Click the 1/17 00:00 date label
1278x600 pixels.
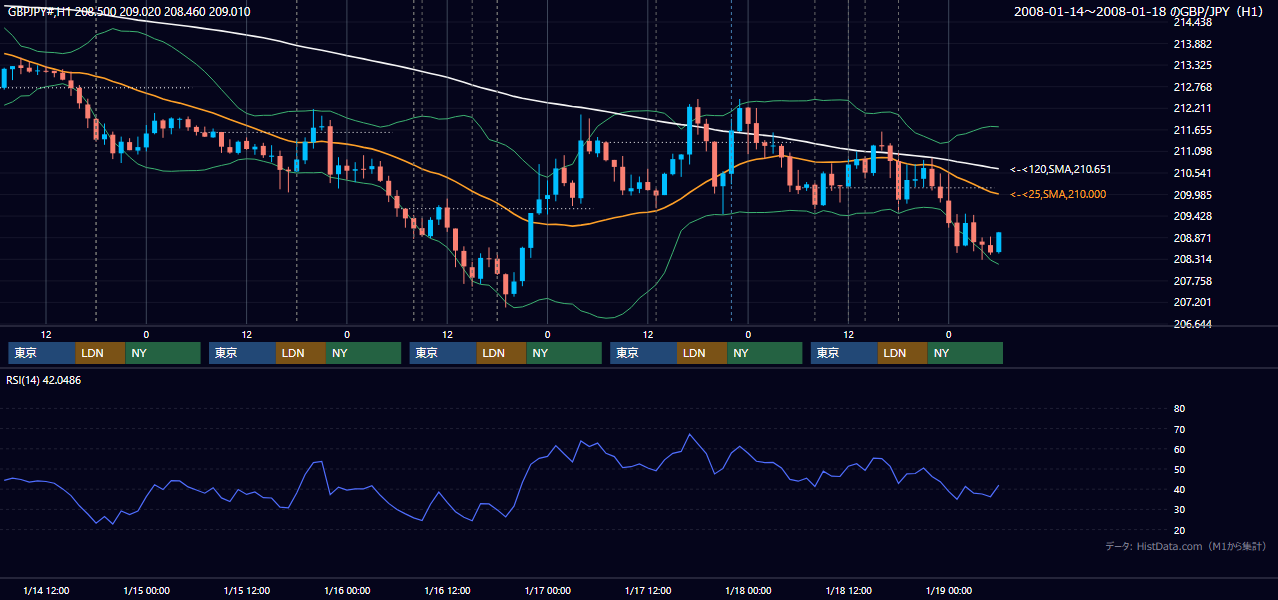coord(548,590)
